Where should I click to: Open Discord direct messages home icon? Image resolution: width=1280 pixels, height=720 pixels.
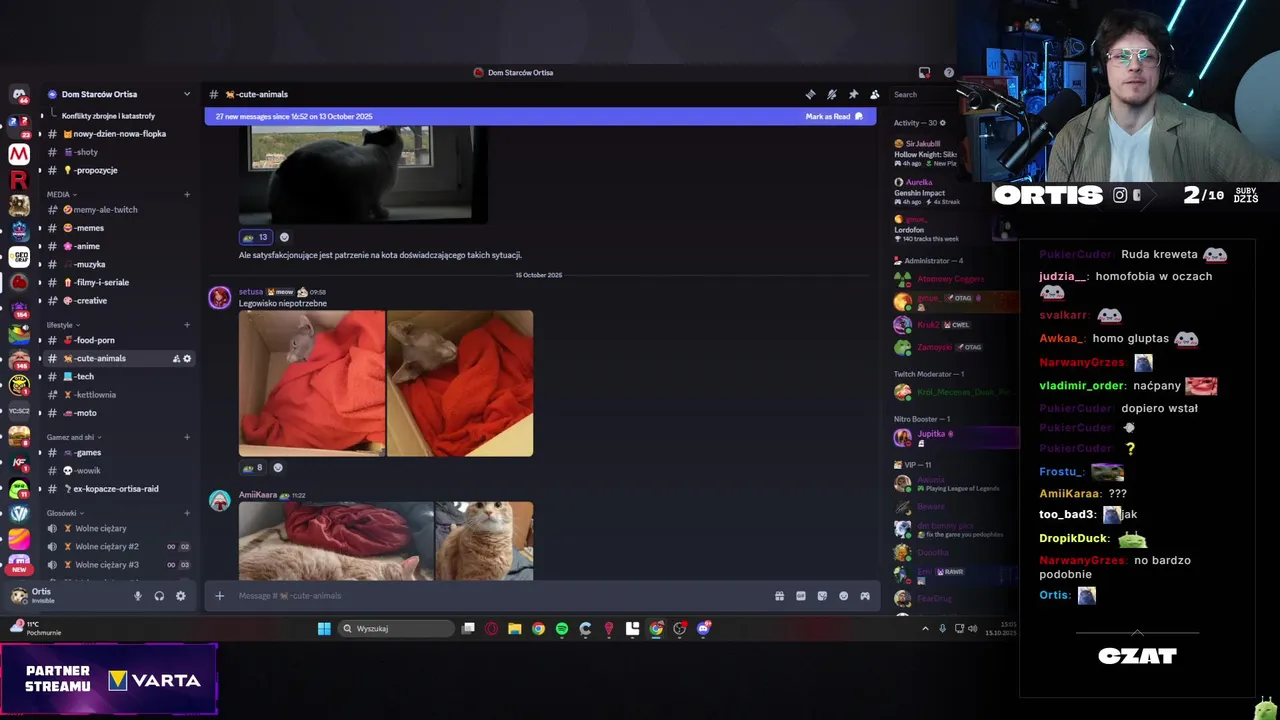click(19, 95)
